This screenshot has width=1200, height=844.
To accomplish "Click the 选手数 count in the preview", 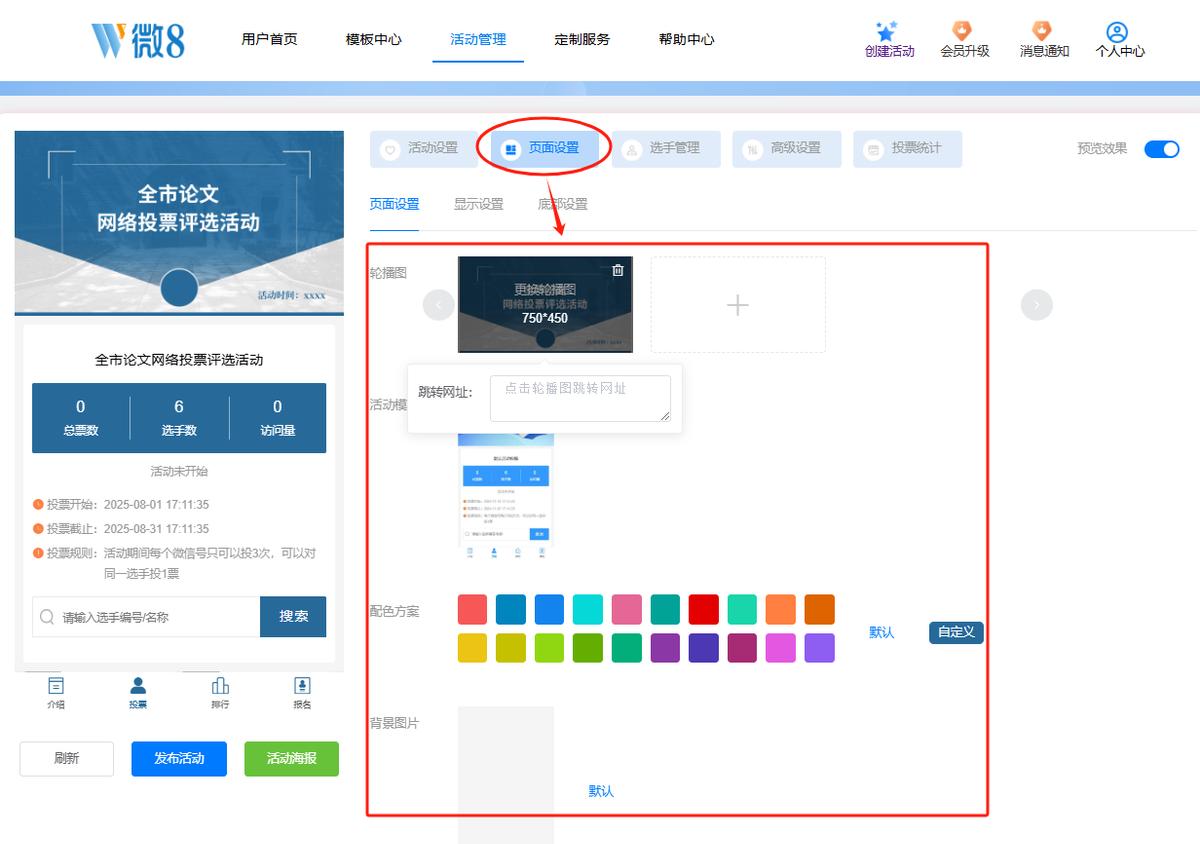I will (x=179, y=418).
